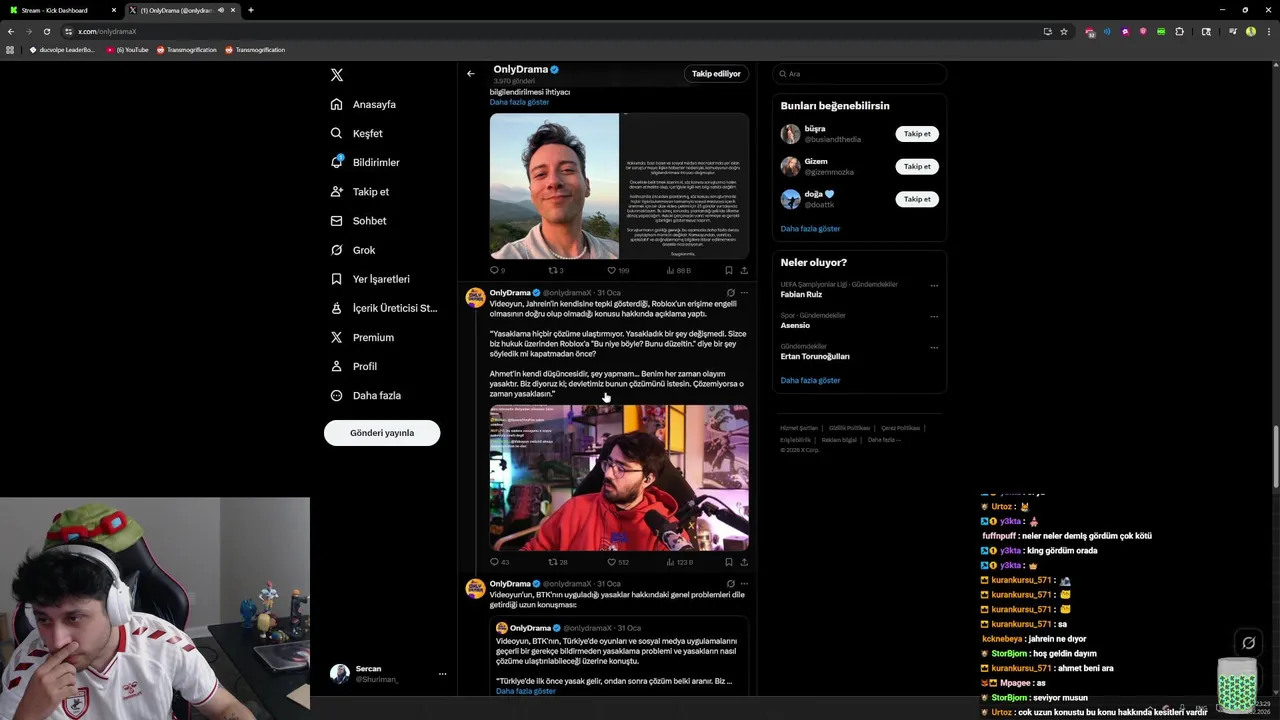The image size is (1280, 720).
Task: Like the tweet with 199 likes
Action: coord(618,270)
